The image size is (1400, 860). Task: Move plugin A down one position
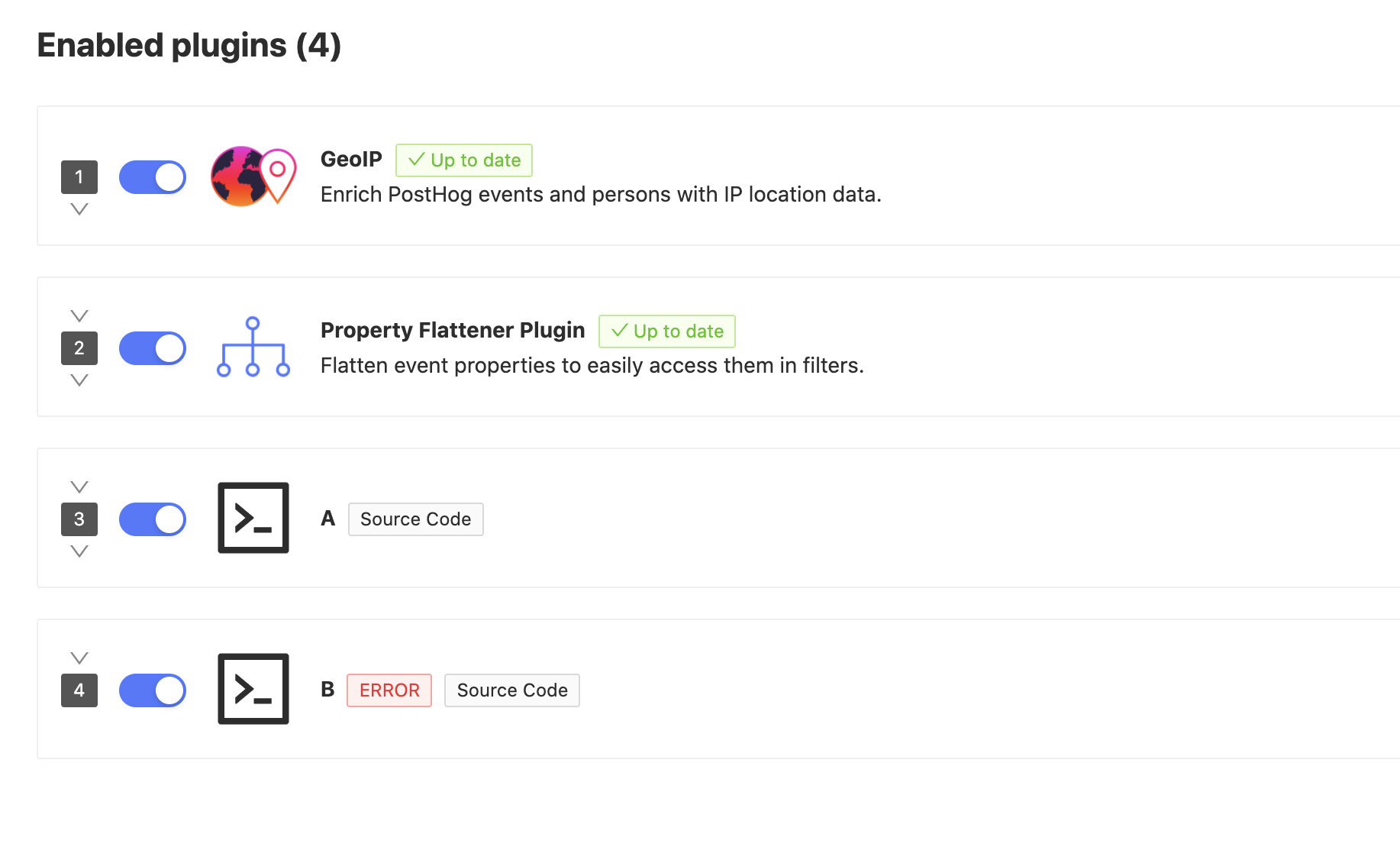tap(79, 551)
